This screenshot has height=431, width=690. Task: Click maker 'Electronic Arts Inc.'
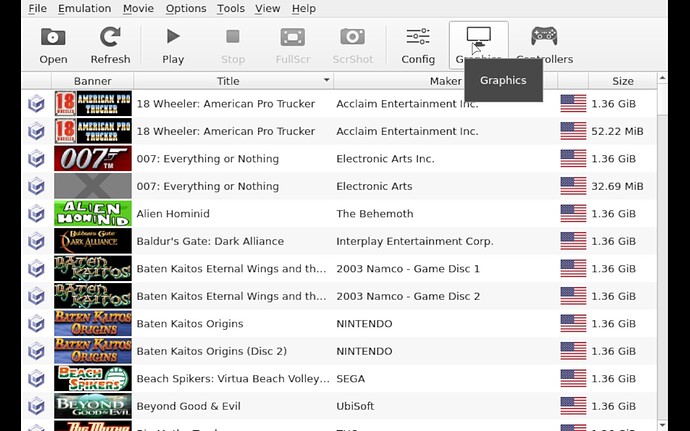pos(385,159)
